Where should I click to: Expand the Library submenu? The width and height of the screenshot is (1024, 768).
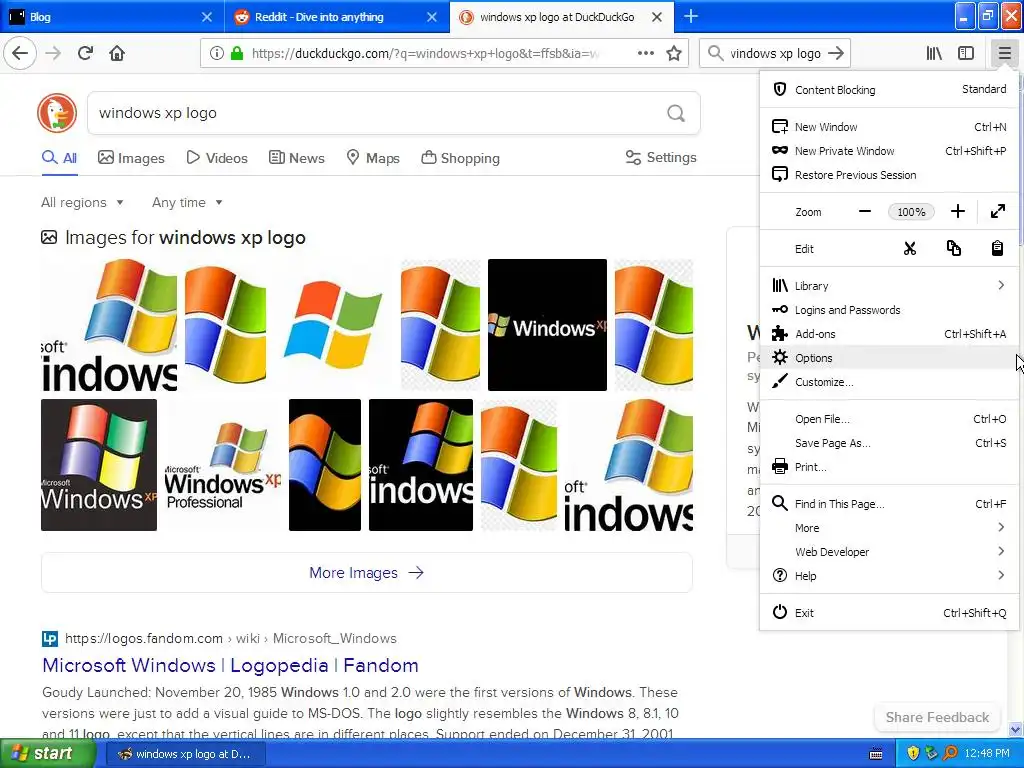[x=889, y=285]
